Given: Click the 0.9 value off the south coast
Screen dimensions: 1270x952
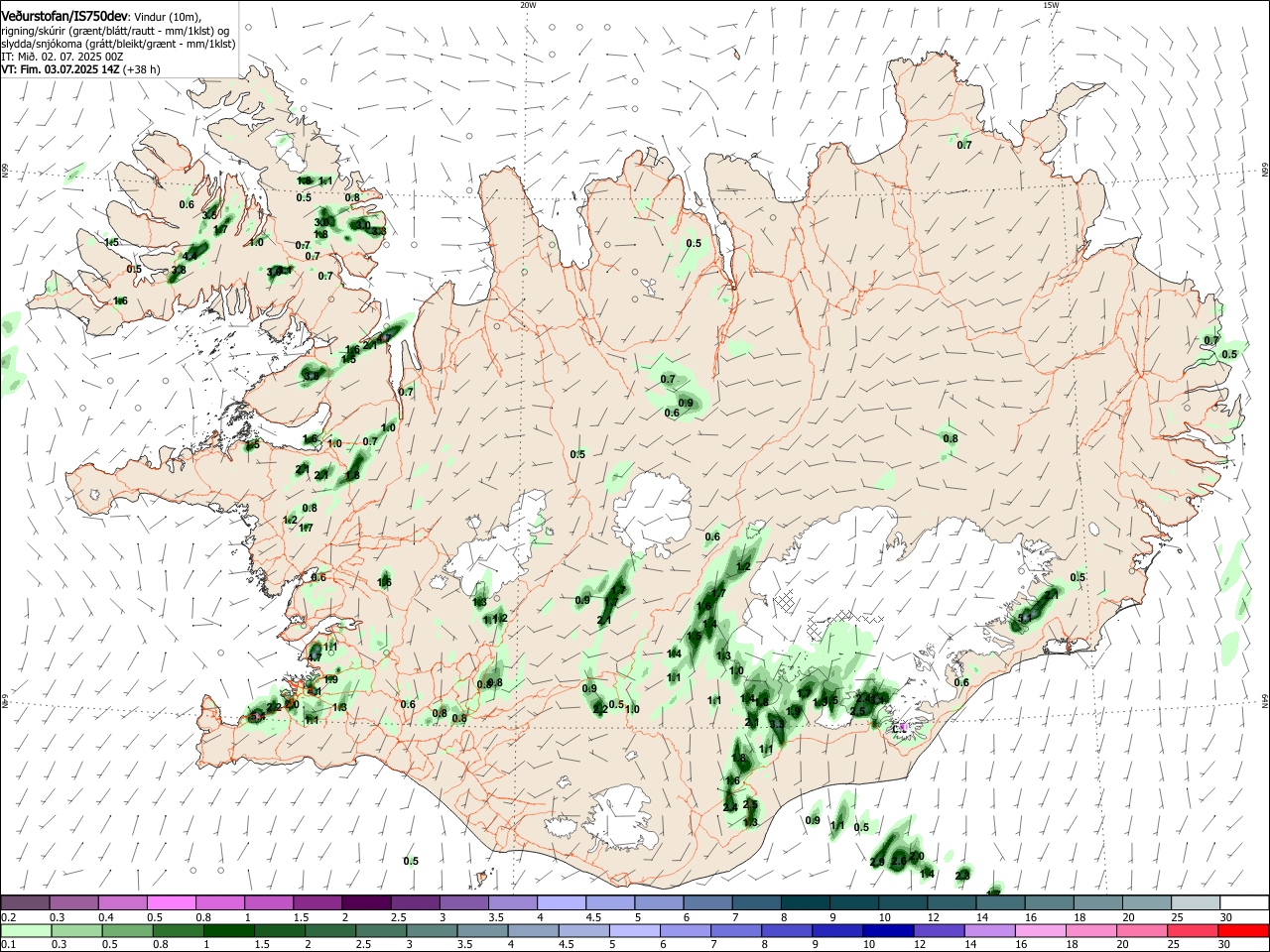Looking at the screenshot, I should tap(813, 820).
